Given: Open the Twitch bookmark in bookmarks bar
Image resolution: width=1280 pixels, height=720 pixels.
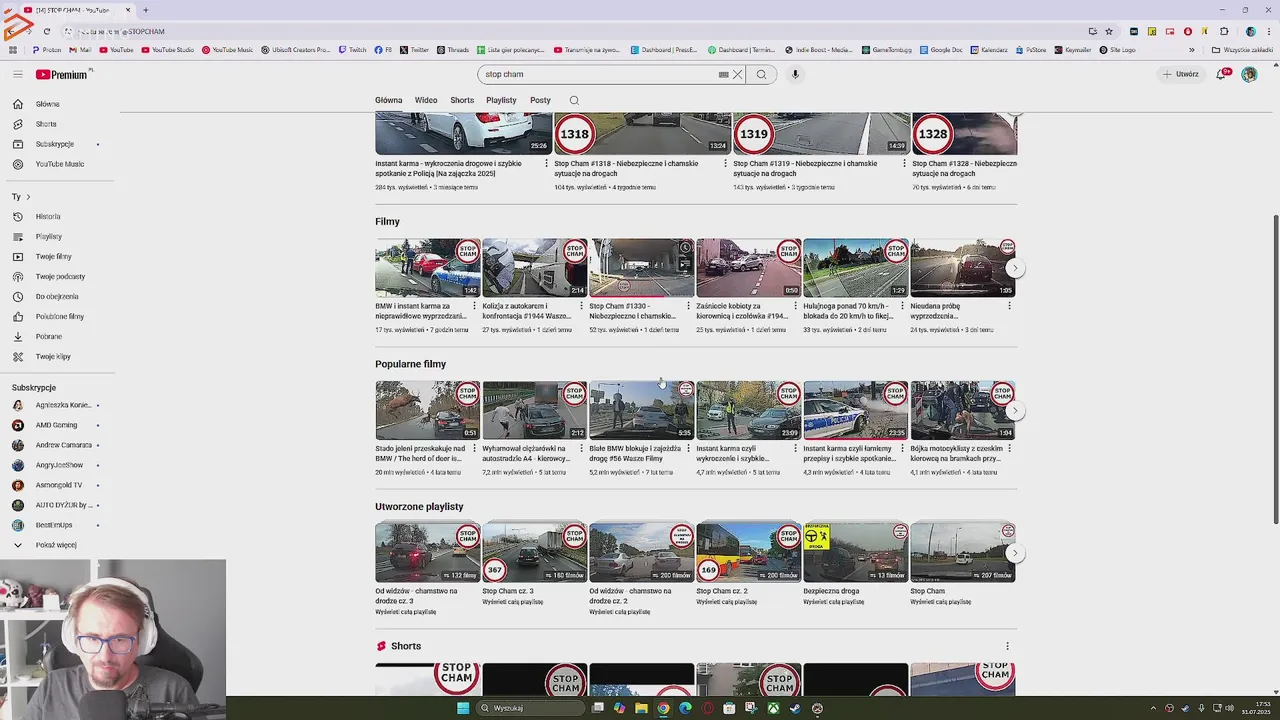Looking at the screenshot, I should pyautogui.click(x=352, y=49).
